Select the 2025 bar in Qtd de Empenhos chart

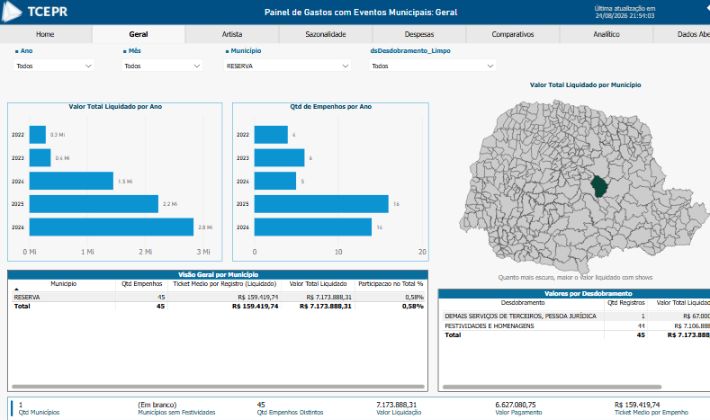coord(321,204)
